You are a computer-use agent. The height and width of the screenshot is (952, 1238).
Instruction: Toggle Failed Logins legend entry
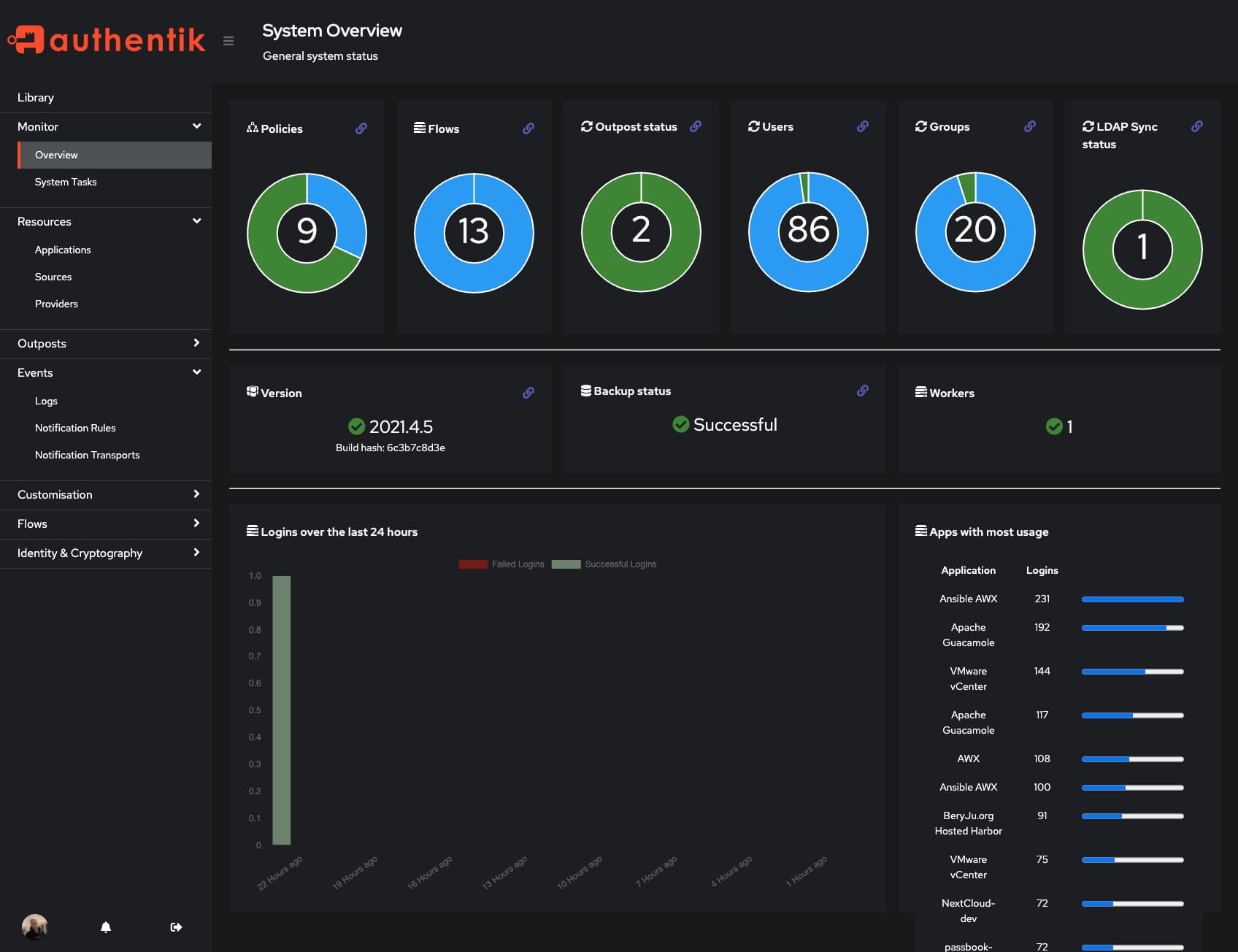click(501, 564)
